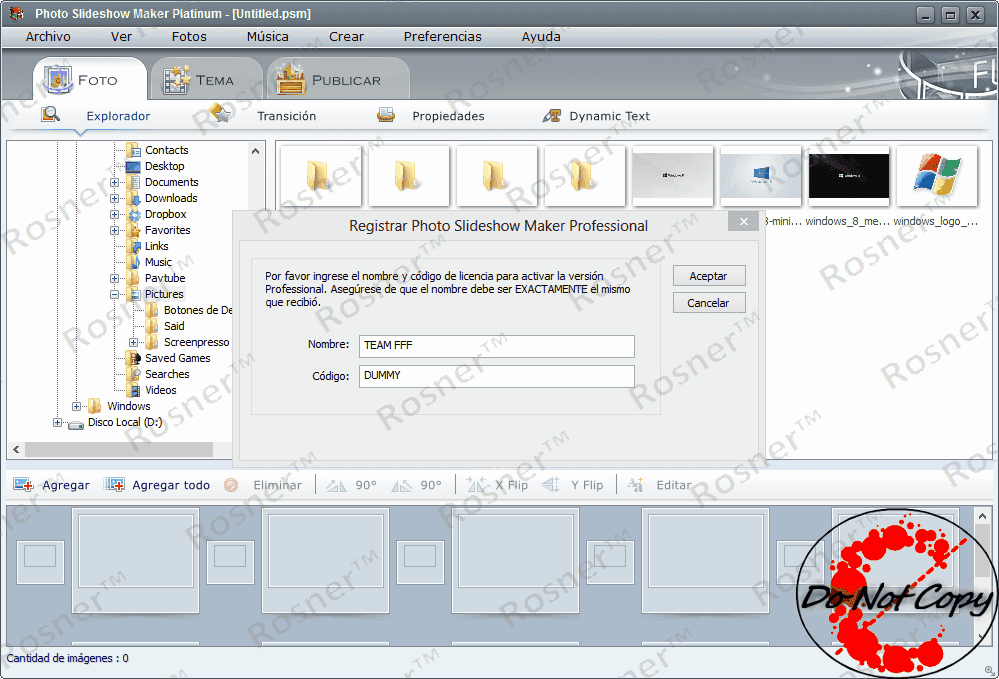
Task: Click the storyboard scroll up arrow
Action: [x=982, y=517]
